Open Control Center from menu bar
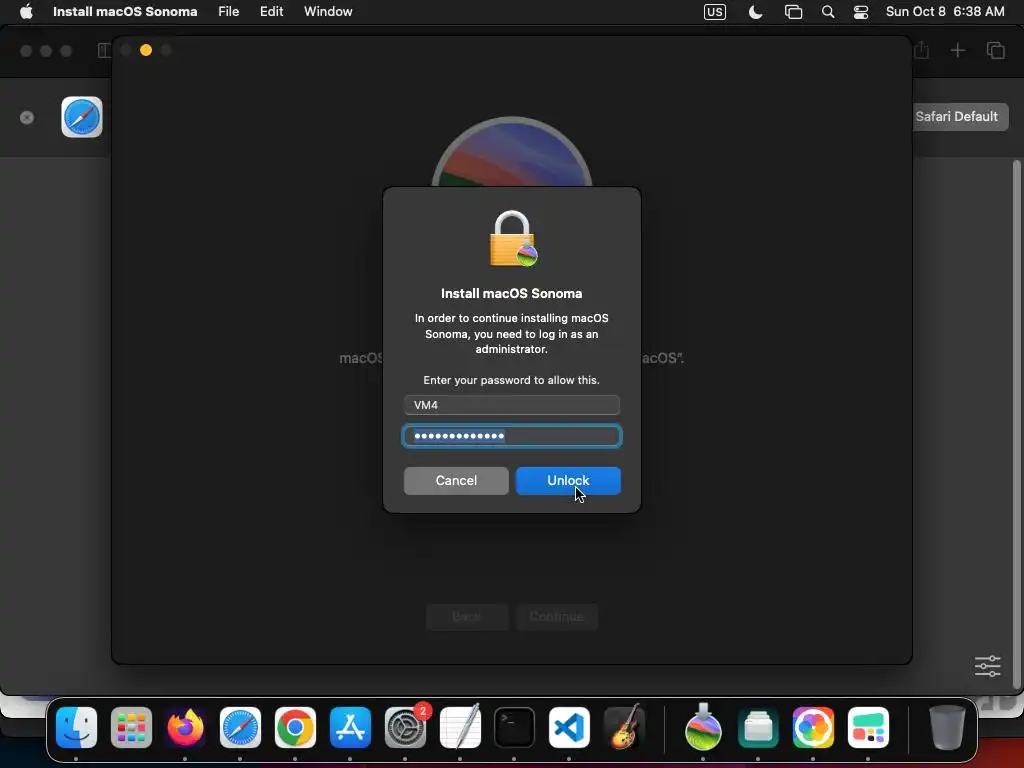 pos(861,12)
